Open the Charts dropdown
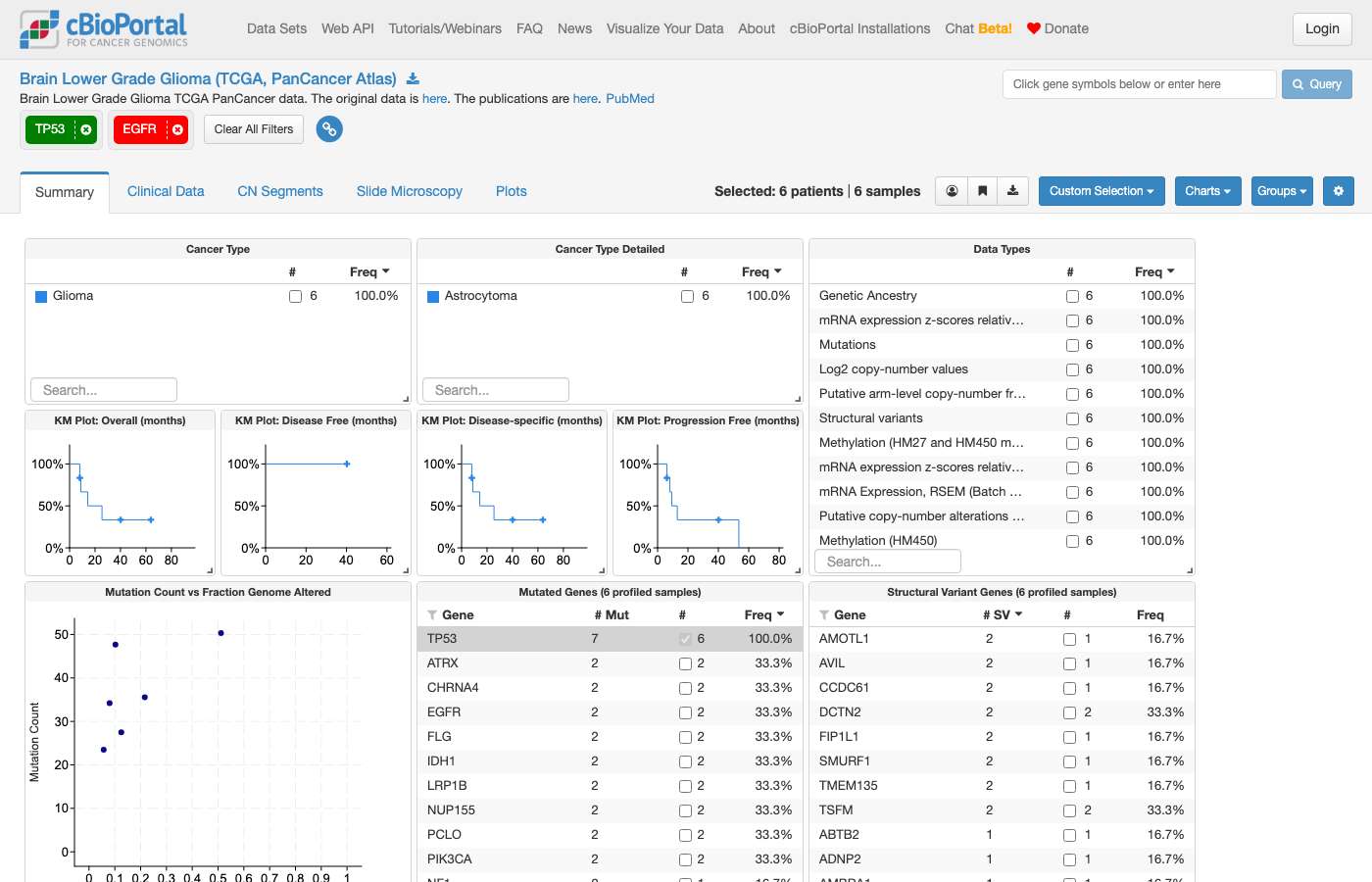Screen dimensions: 1372x882 [x=1208, y=191]
